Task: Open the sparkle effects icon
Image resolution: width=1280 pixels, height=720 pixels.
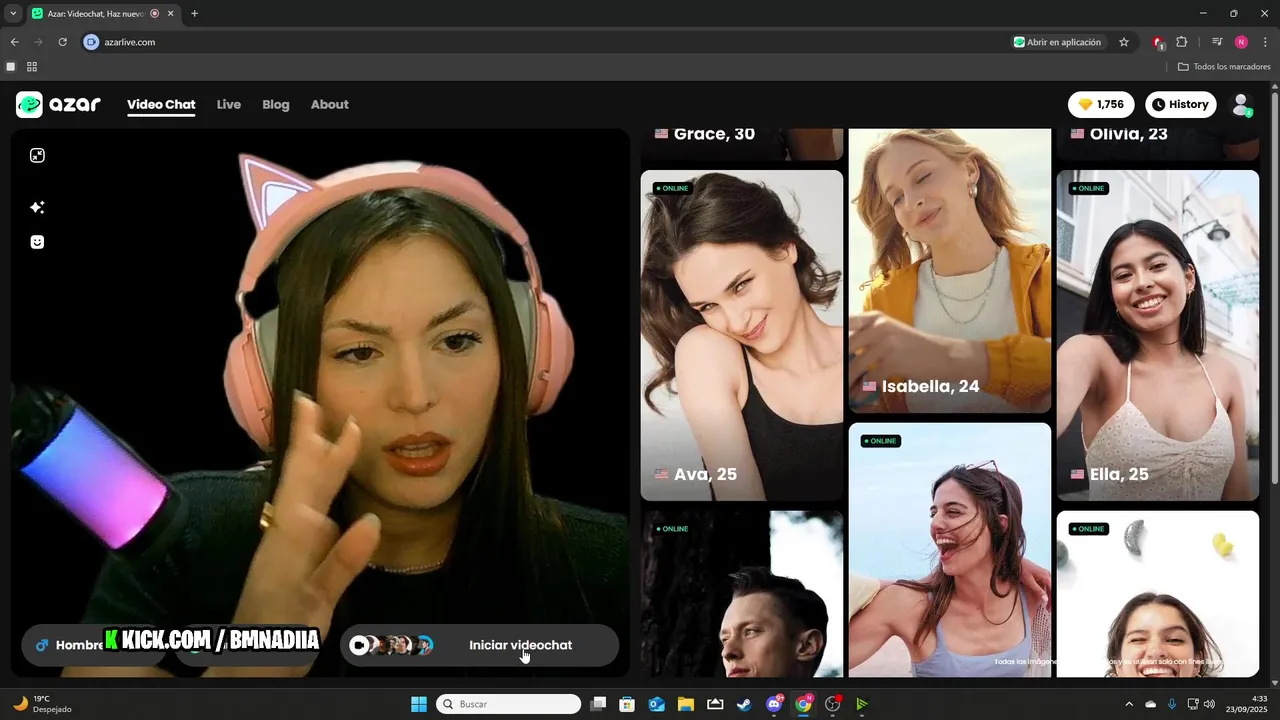Action: click(x=37, y=207)
